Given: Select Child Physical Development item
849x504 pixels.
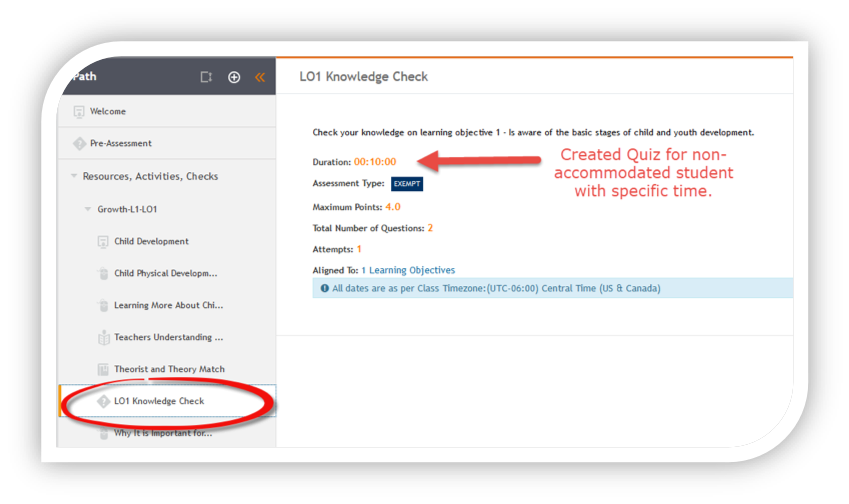Looking at the screenshot, I should pyautogui.click(x=165, y=274).
